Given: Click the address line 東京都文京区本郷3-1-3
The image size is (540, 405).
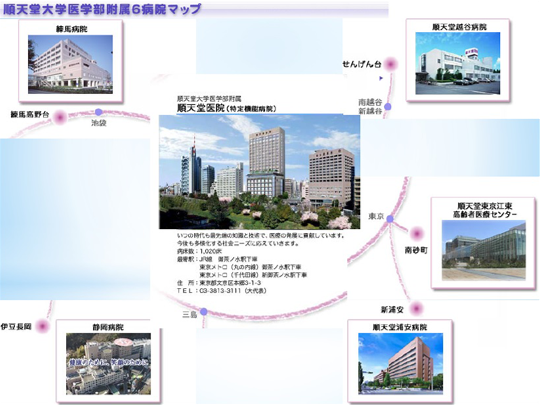Looking at the screenshot, I should [x=219, y=283].
